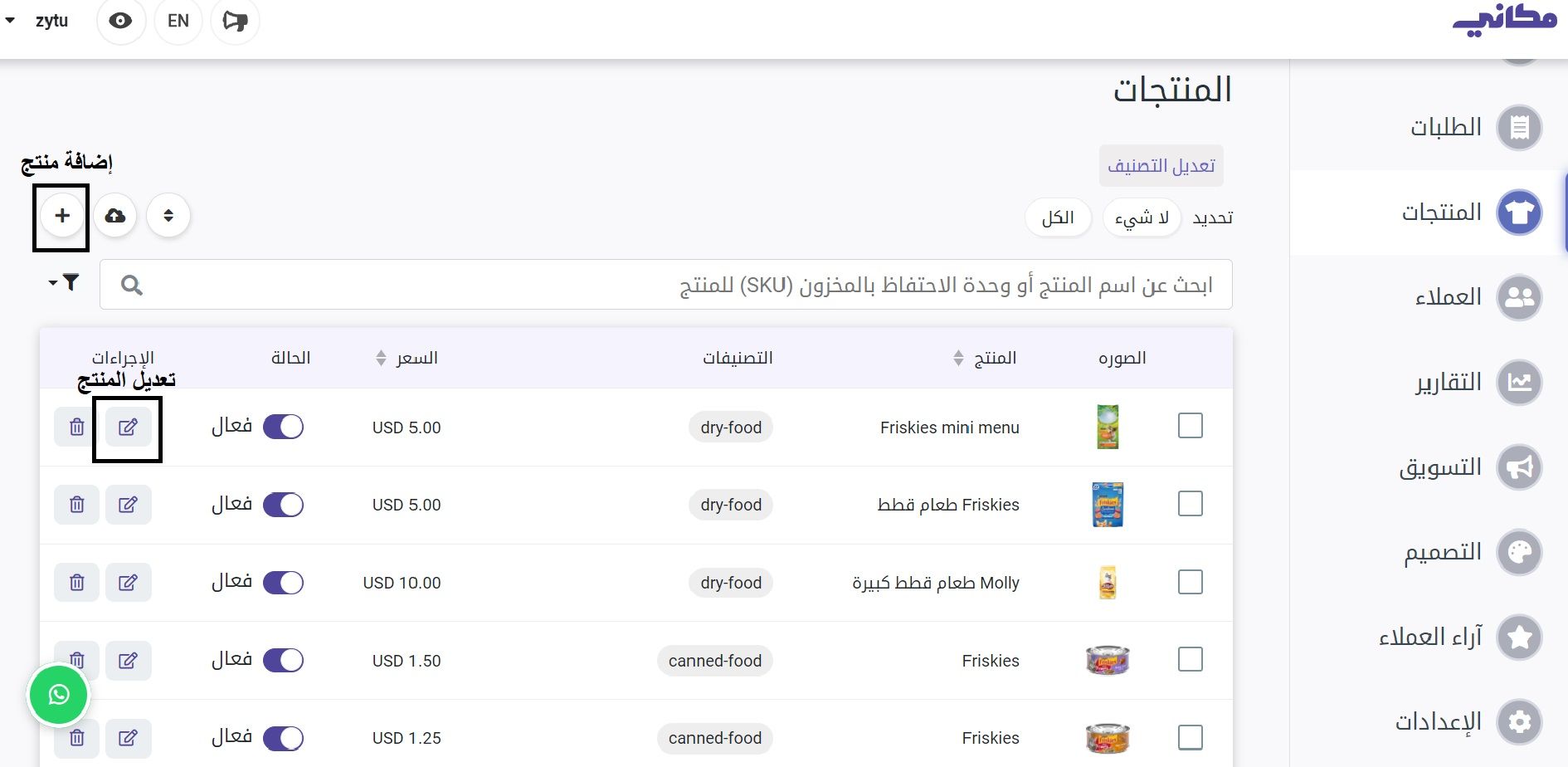The width and height of the screenshot is (1568, 767).
Task: Open WhatsApp chat floating button
Action: click(x=58, y=695)
